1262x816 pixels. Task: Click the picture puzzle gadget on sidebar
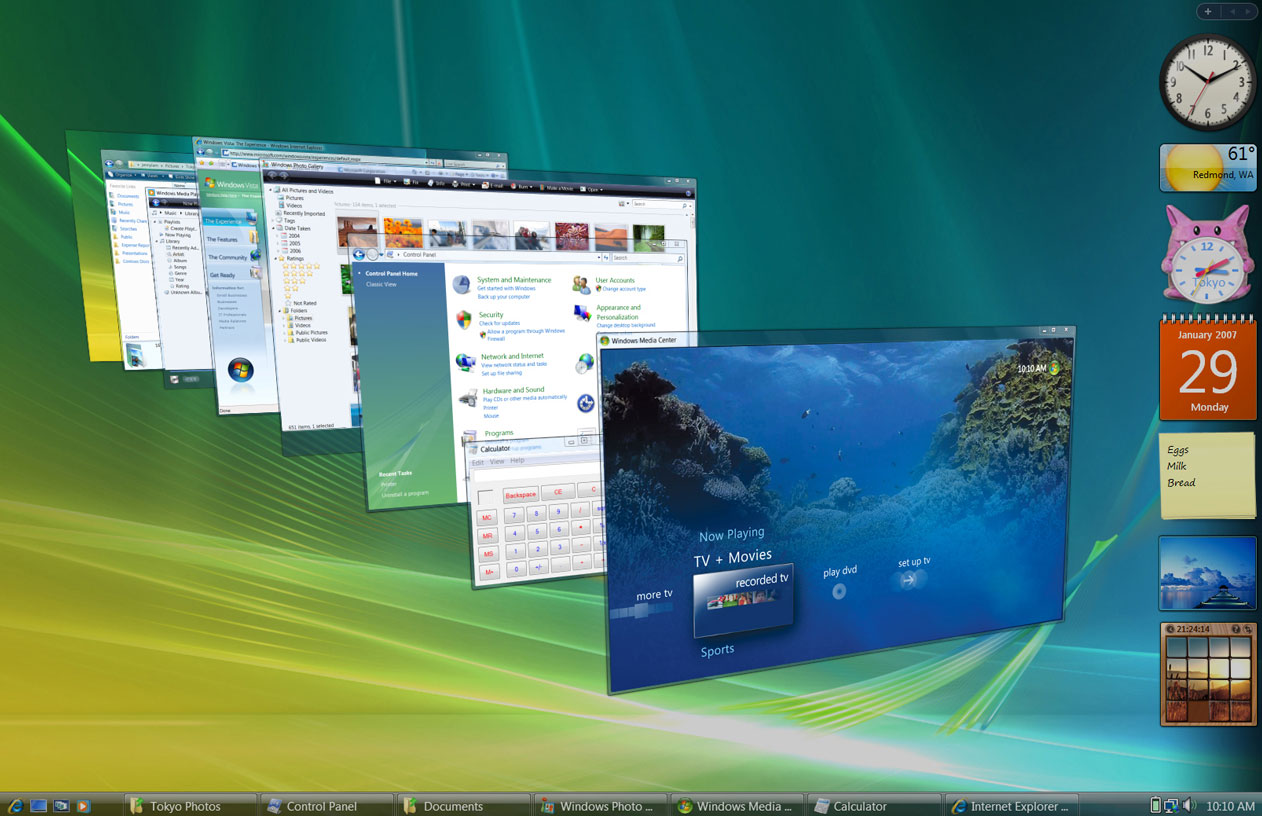pyautogui.click(x=1208, y=674)
